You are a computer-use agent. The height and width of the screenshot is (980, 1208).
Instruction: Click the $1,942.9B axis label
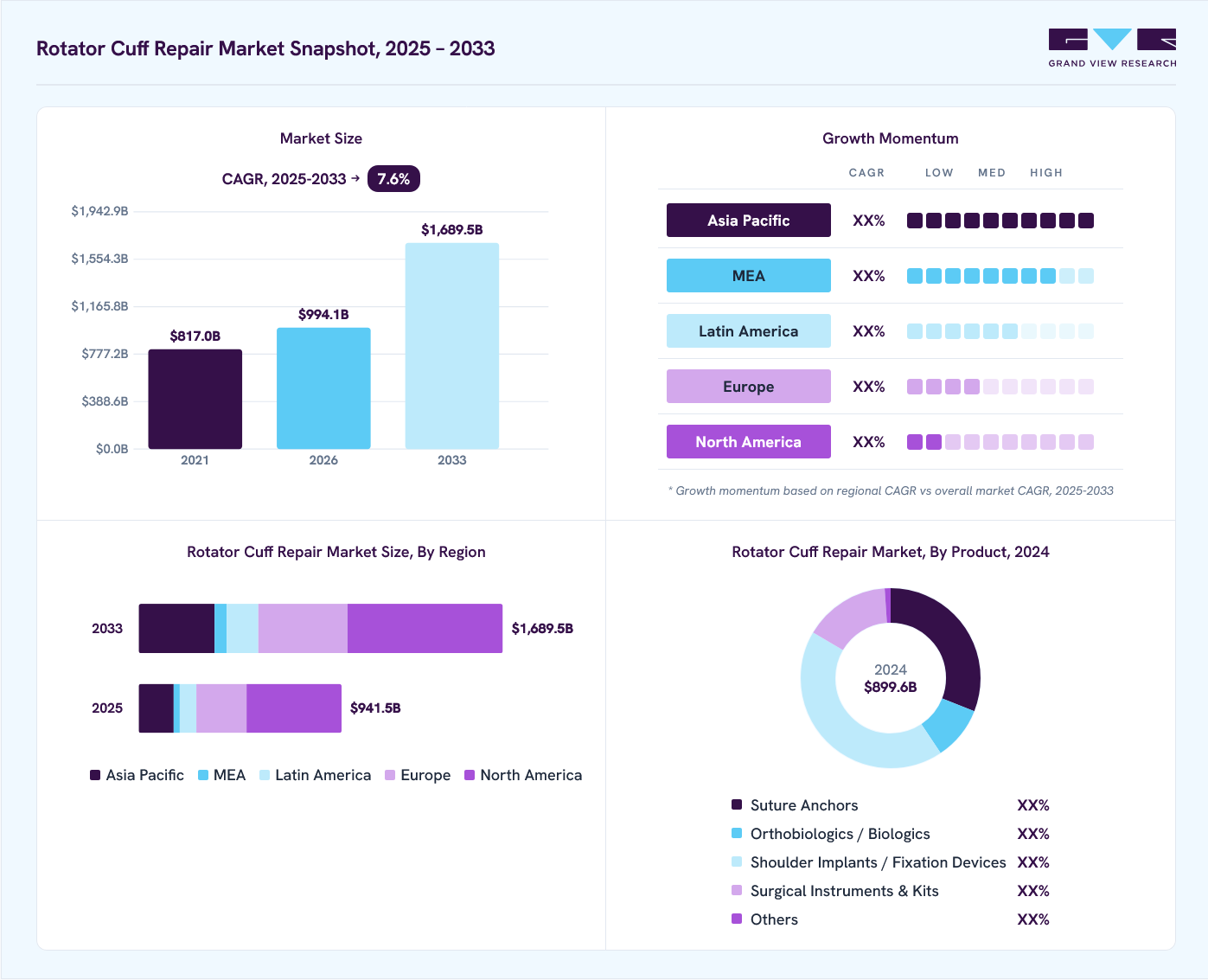(x=99, y=211)
